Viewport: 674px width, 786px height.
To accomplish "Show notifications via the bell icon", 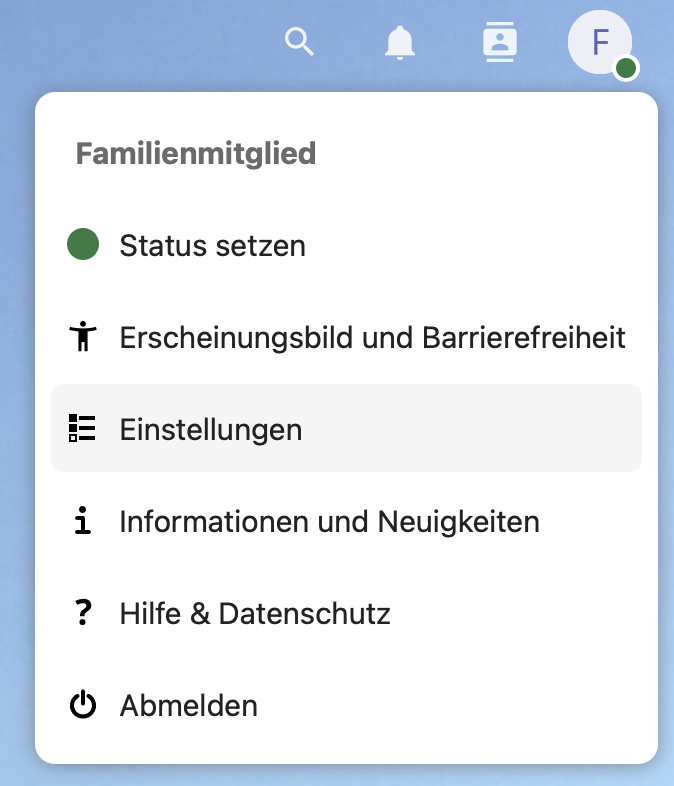I will pyautogui.click(x=399, y=42).
